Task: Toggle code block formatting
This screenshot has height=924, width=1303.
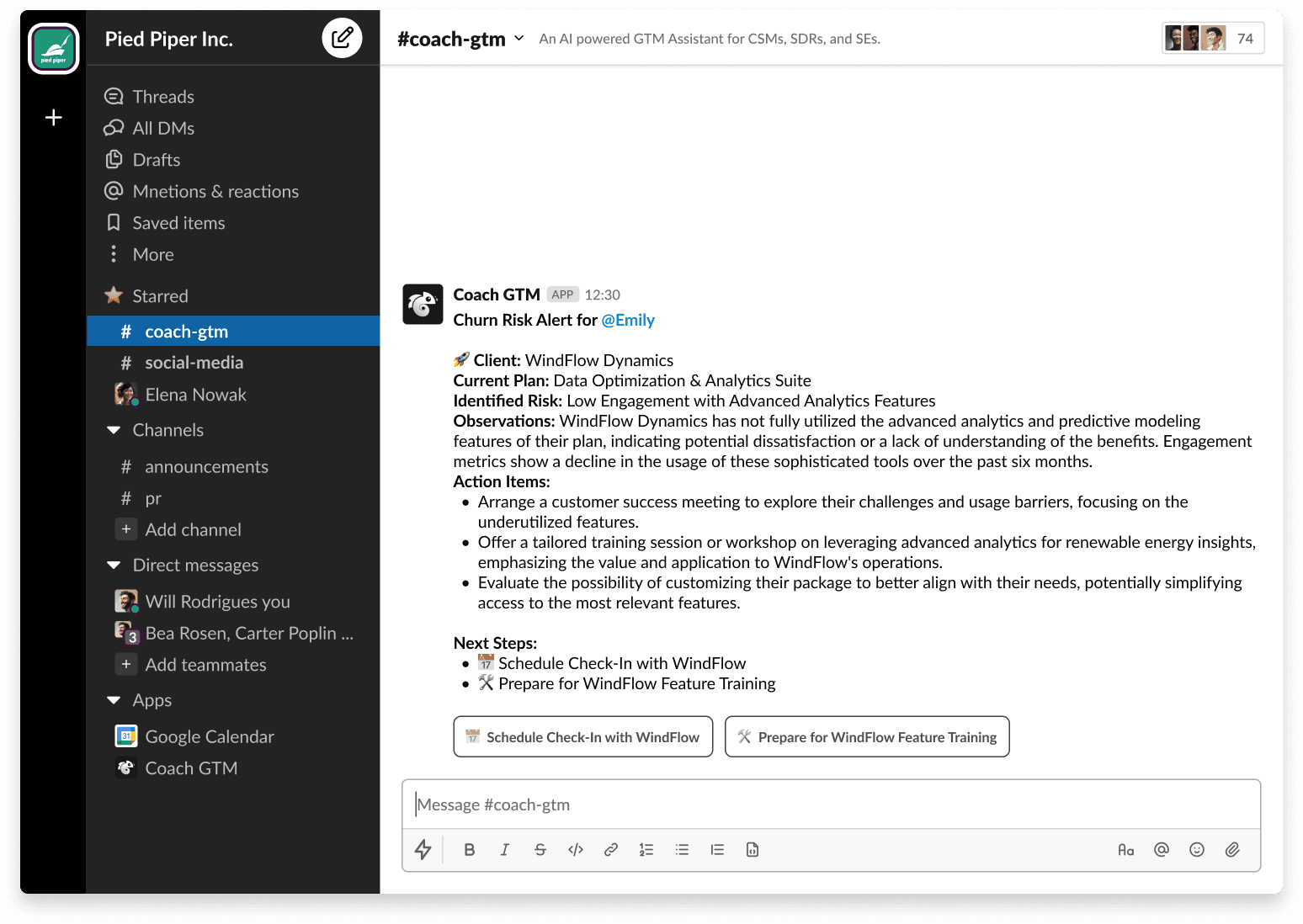Action: click(x=753, y=850)
